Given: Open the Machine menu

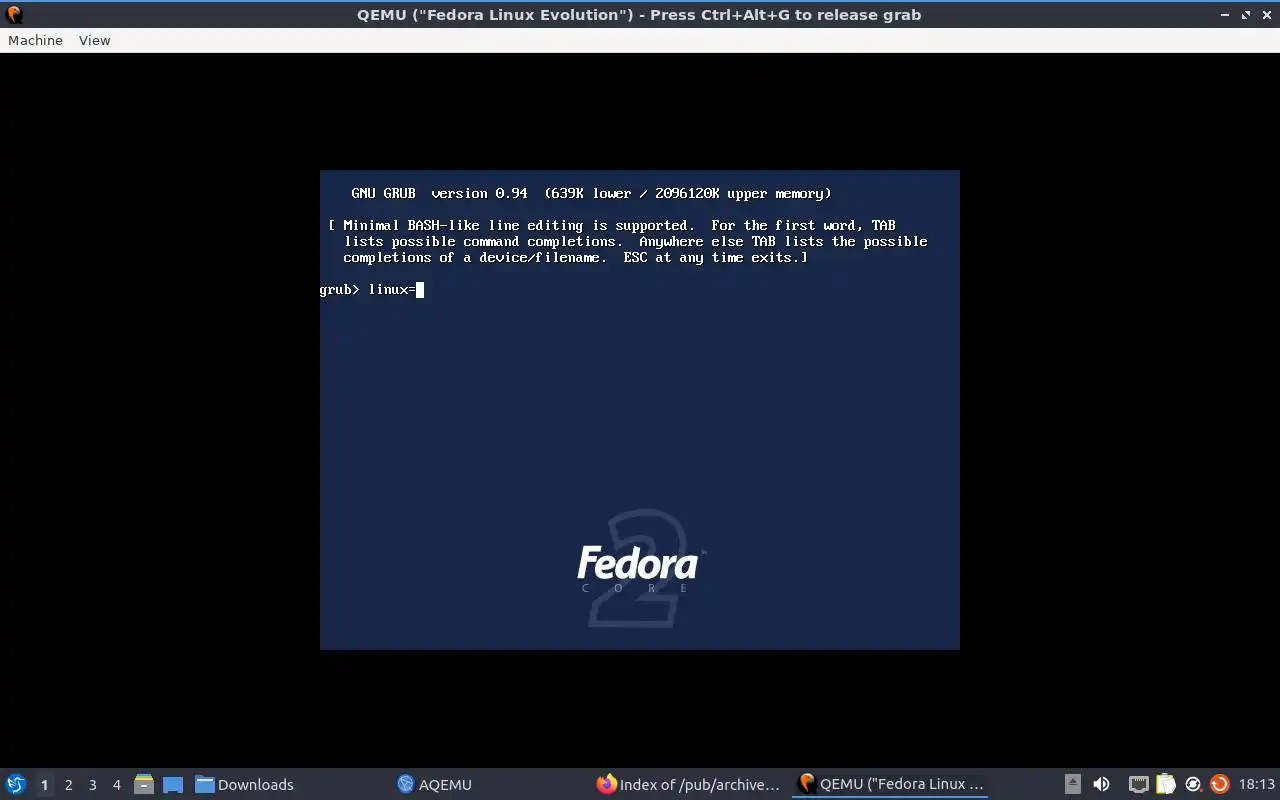Looking at the screenshot, I should tap(35, 40).
